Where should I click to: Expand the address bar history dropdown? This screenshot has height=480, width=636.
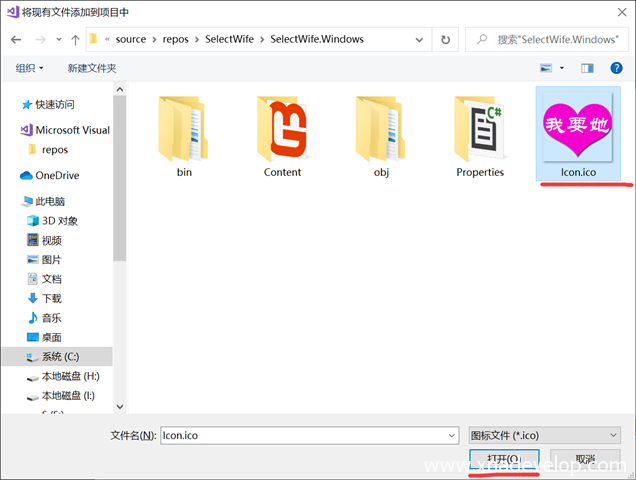(419, 40)
